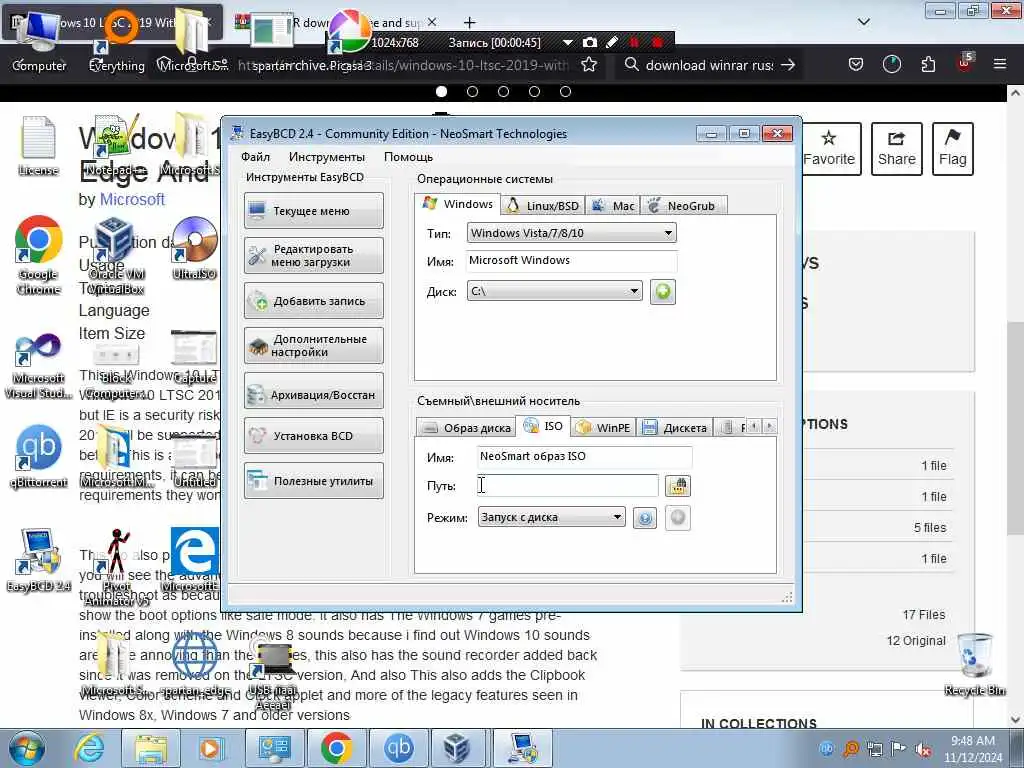Open the browser extensions puzzle icon
1024x768 pixels.
point(928,65)
